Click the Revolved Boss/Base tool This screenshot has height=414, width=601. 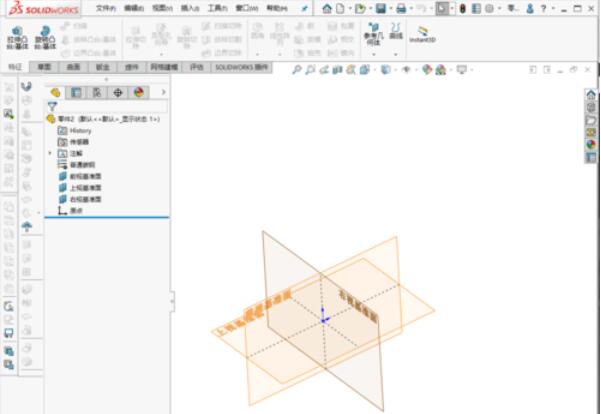[45, 38]
